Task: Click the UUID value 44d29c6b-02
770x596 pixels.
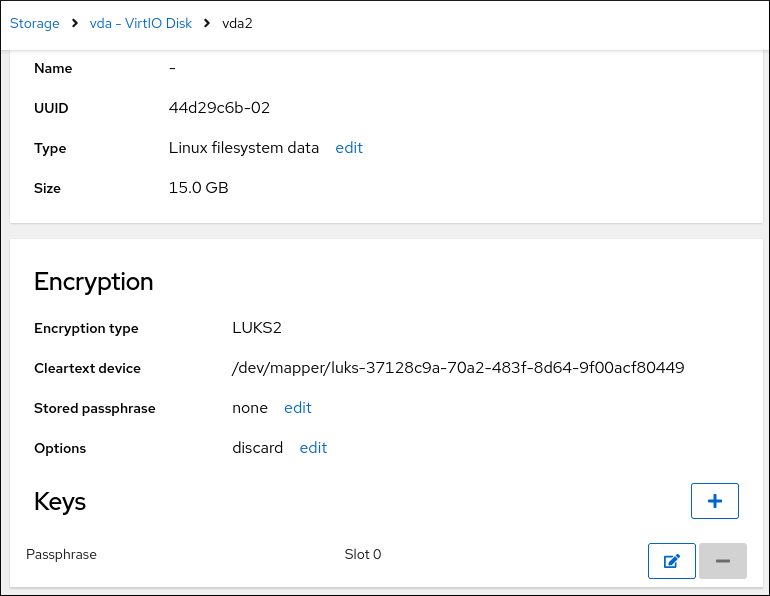Action: 220,108
